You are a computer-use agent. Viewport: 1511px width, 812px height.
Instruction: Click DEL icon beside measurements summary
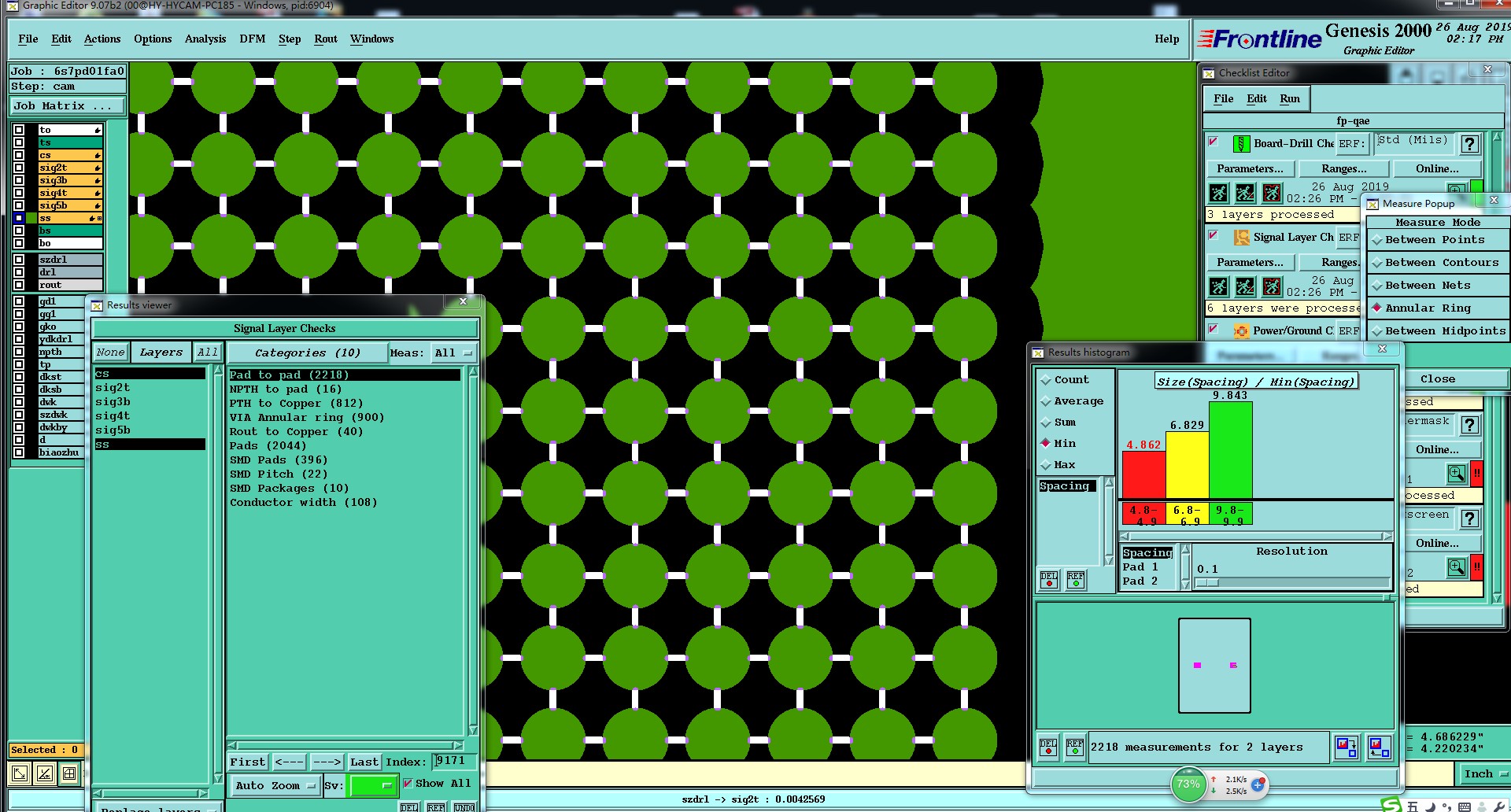(1048, 747)
